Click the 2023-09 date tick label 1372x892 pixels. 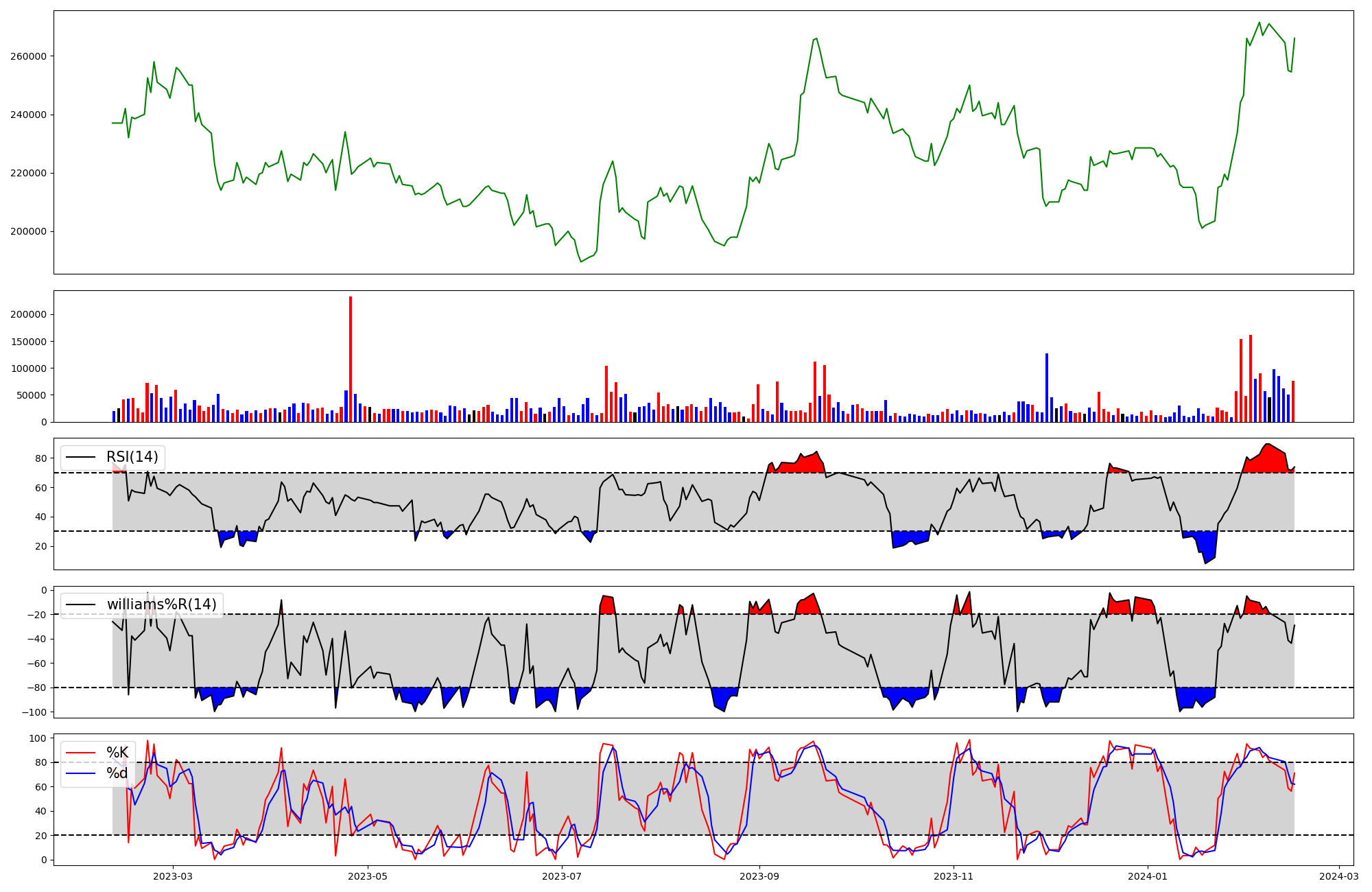(x=759, y=876)
